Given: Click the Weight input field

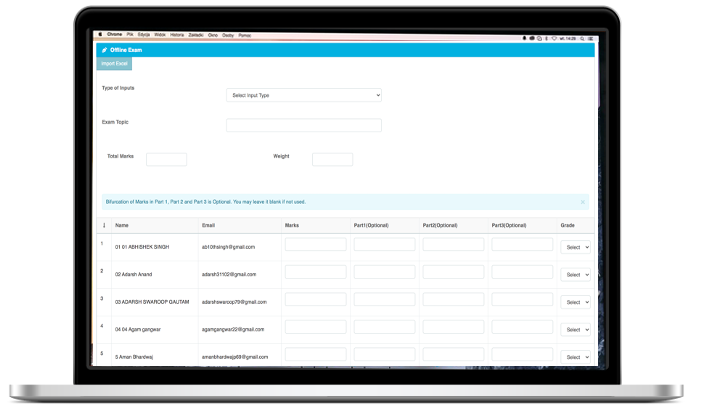Looking at the screenshot, I should pos(332,159).
